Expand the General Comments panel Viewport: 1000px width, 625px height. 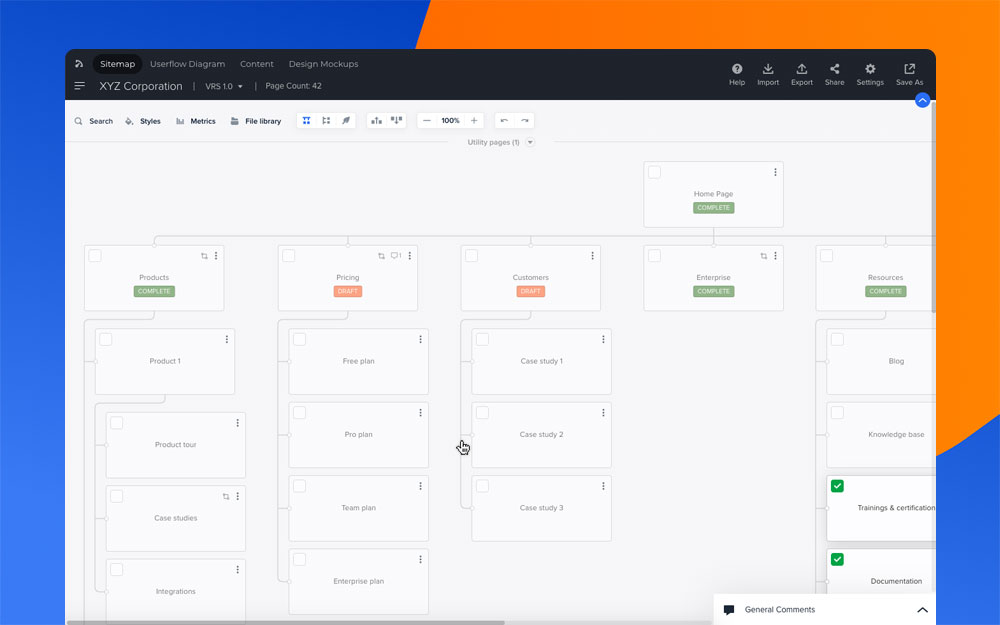(922, 610)
